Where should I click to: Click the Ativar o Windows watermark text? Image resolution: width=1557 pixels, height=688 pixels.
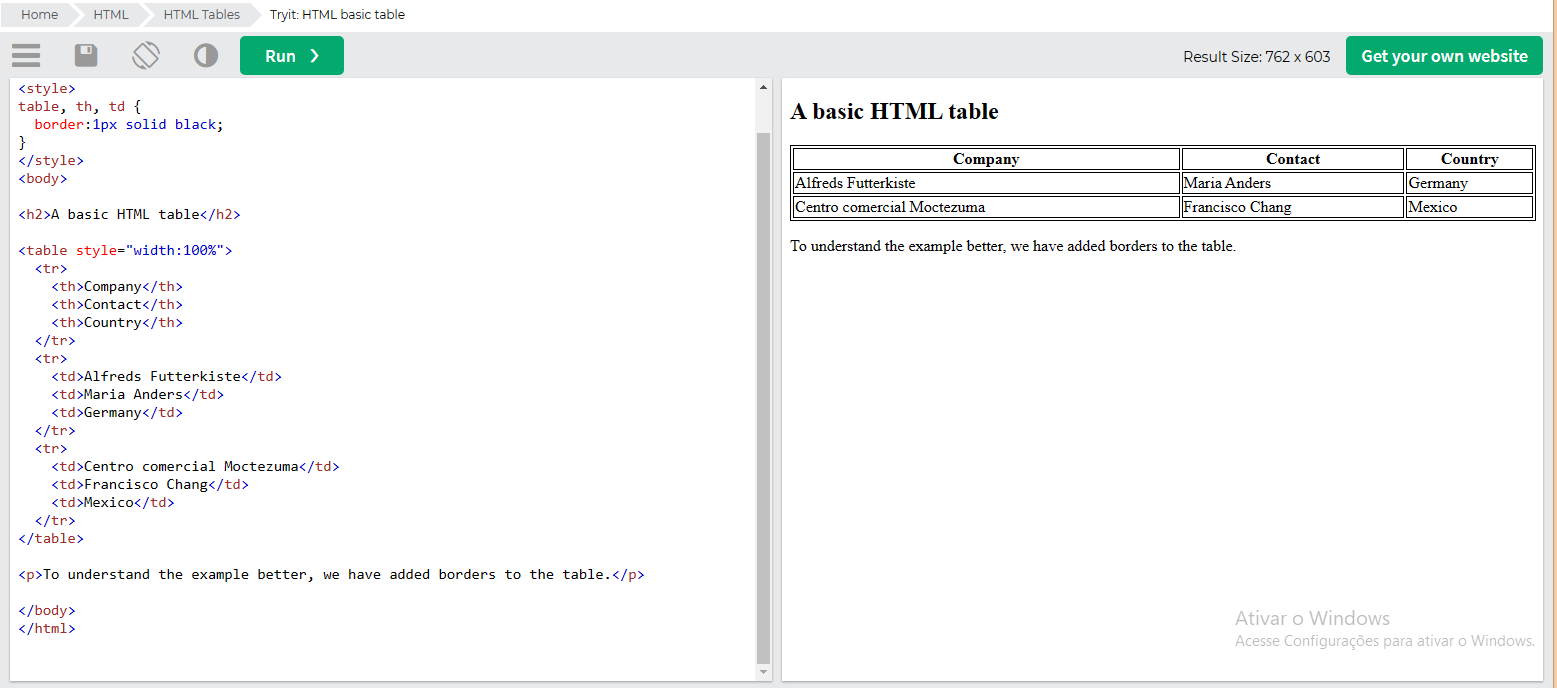1312,618
